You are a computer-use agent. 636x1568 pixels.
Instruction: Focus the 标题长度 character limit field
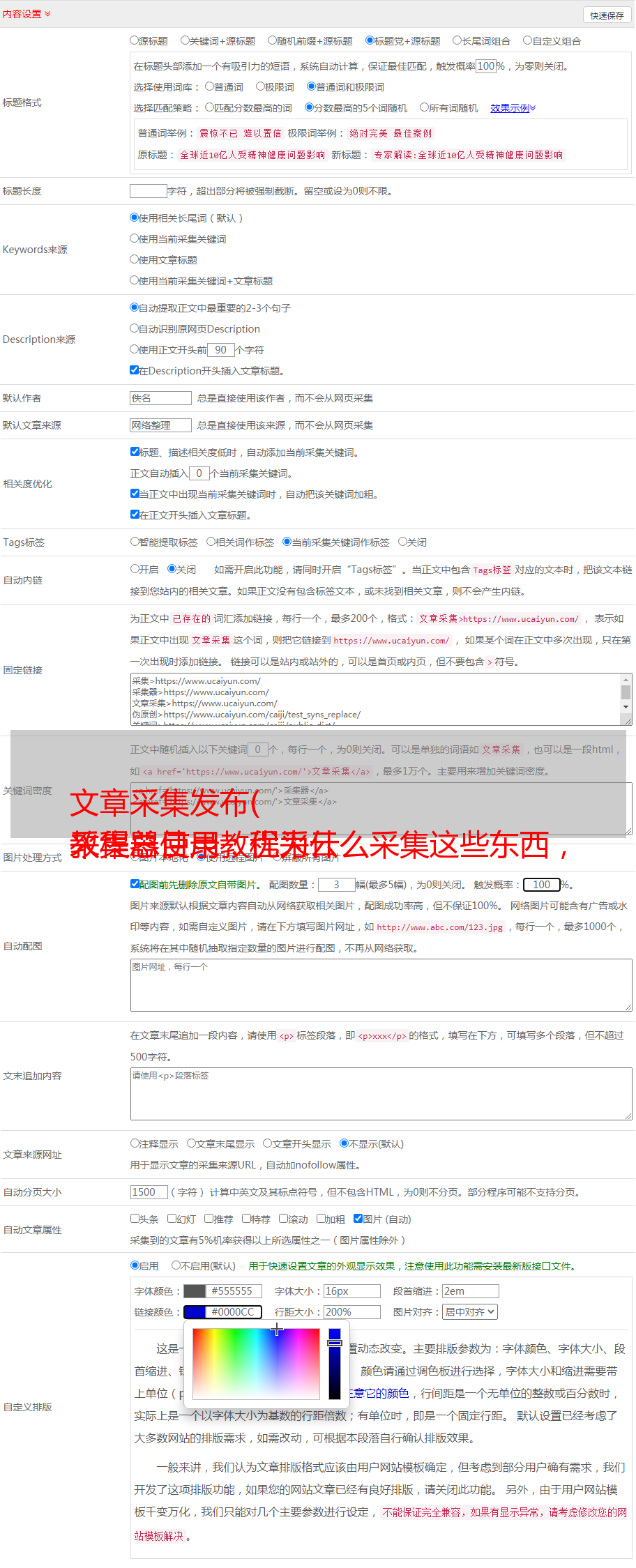point(149,191)
